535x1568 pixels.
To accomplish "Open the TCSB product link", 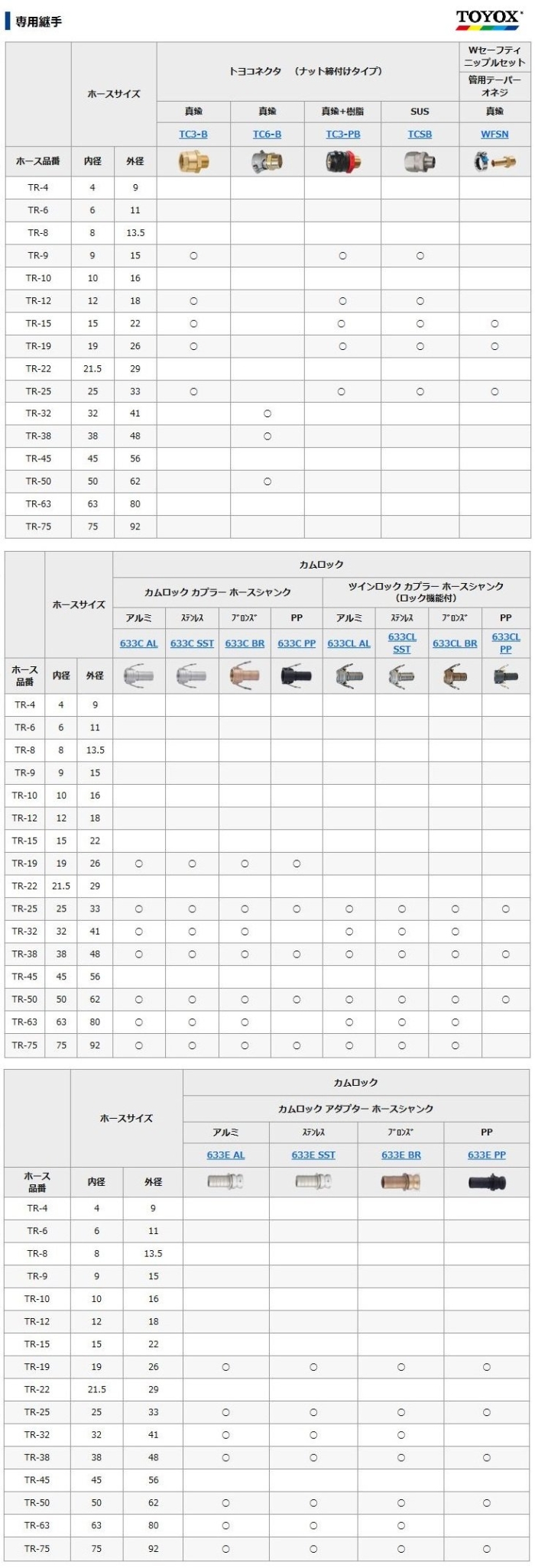I will point(420,134).
